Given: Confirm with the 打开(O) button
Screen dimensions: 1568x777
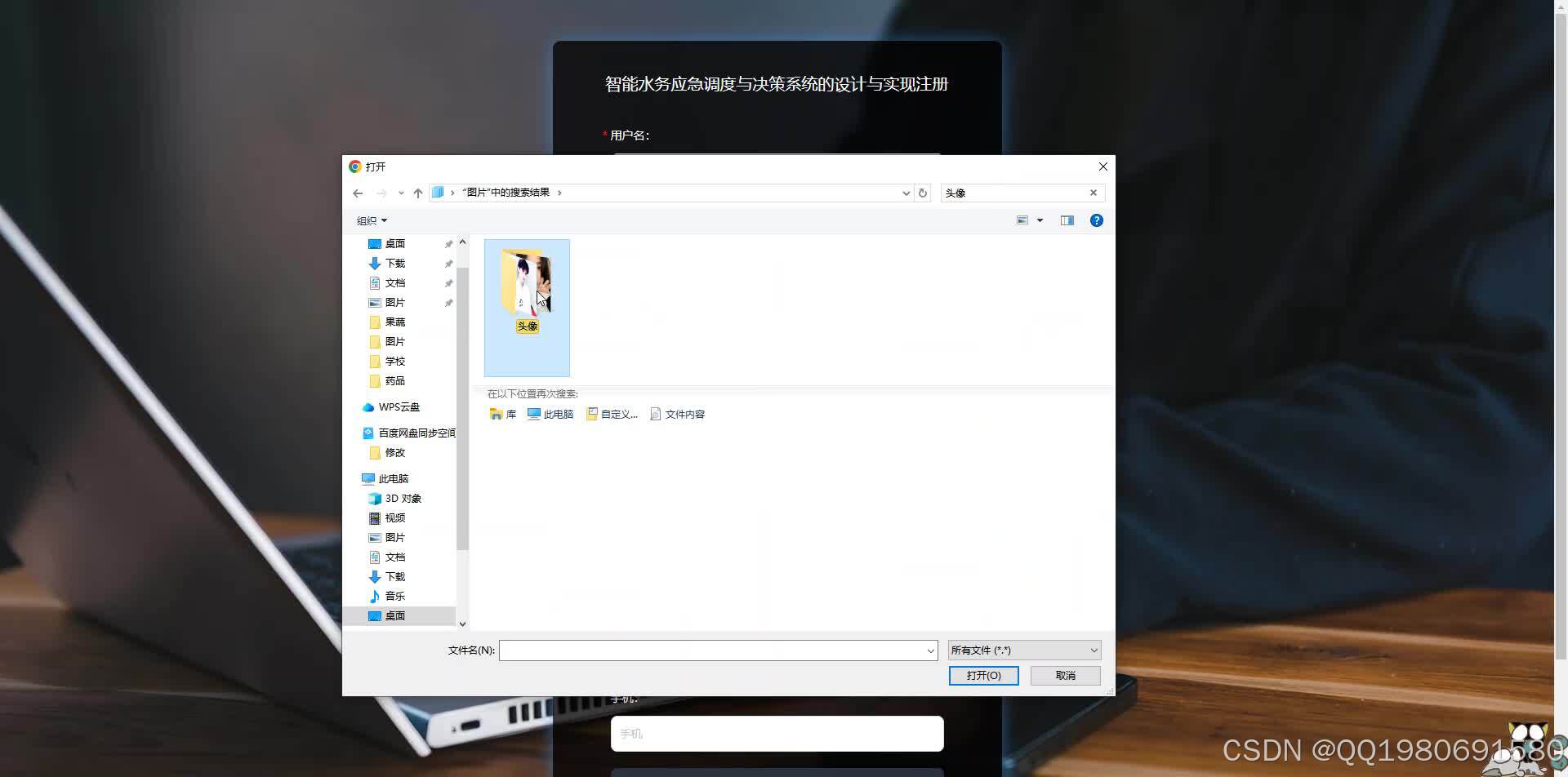Looking at the screenshot, I should tap(983, 675).
